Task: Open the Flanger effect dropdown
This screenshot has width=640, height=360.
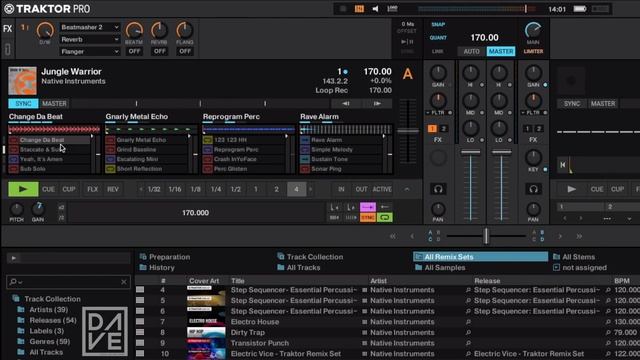Action: [x=90, y=52]
